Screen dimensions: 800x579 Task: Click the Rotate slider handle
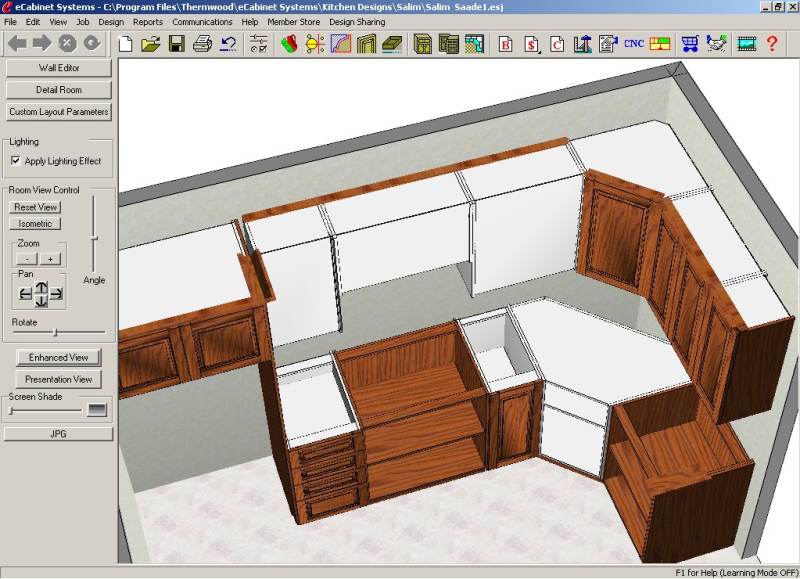coord(55,332)
